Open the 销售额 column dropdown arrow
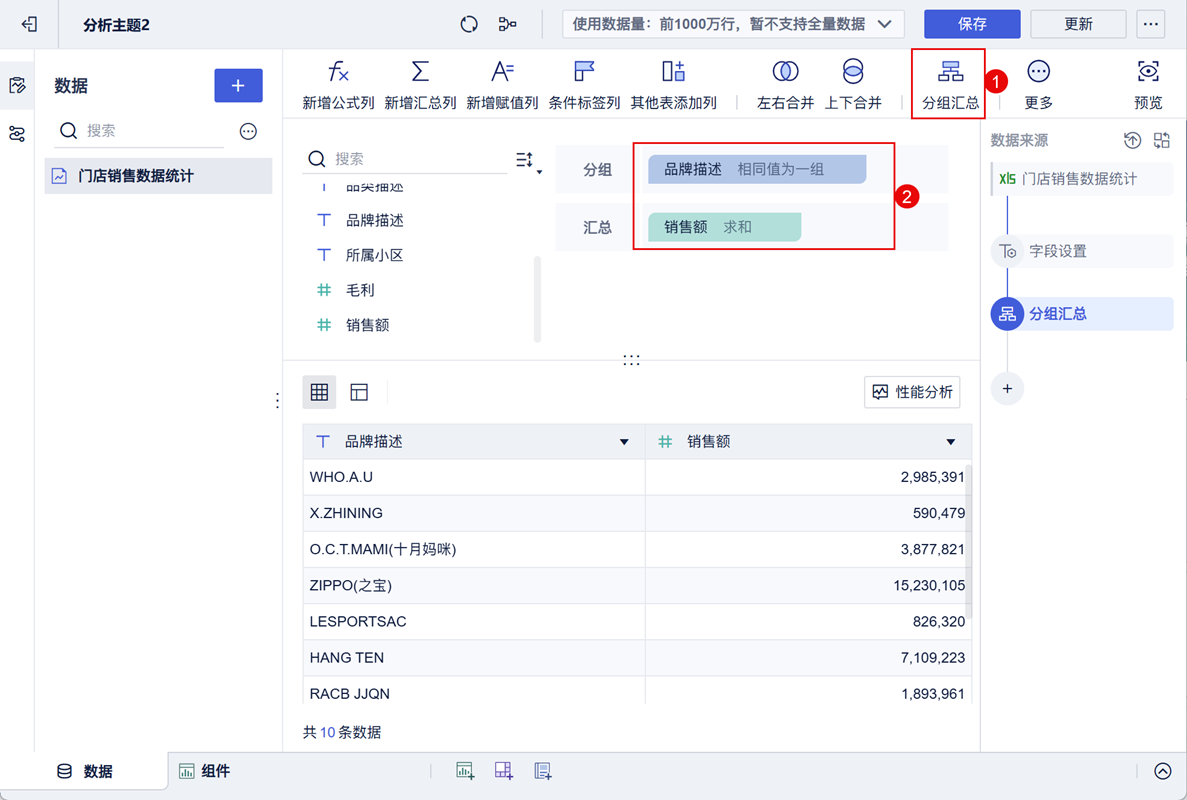Image resolution: width=1187 pixels, height=800 pixels. 949,441
